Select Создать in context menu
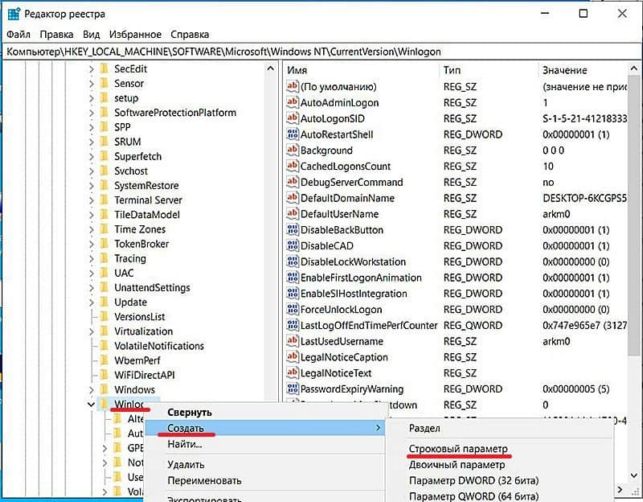This screenshot has width=643, height=502. pos(264,428)
